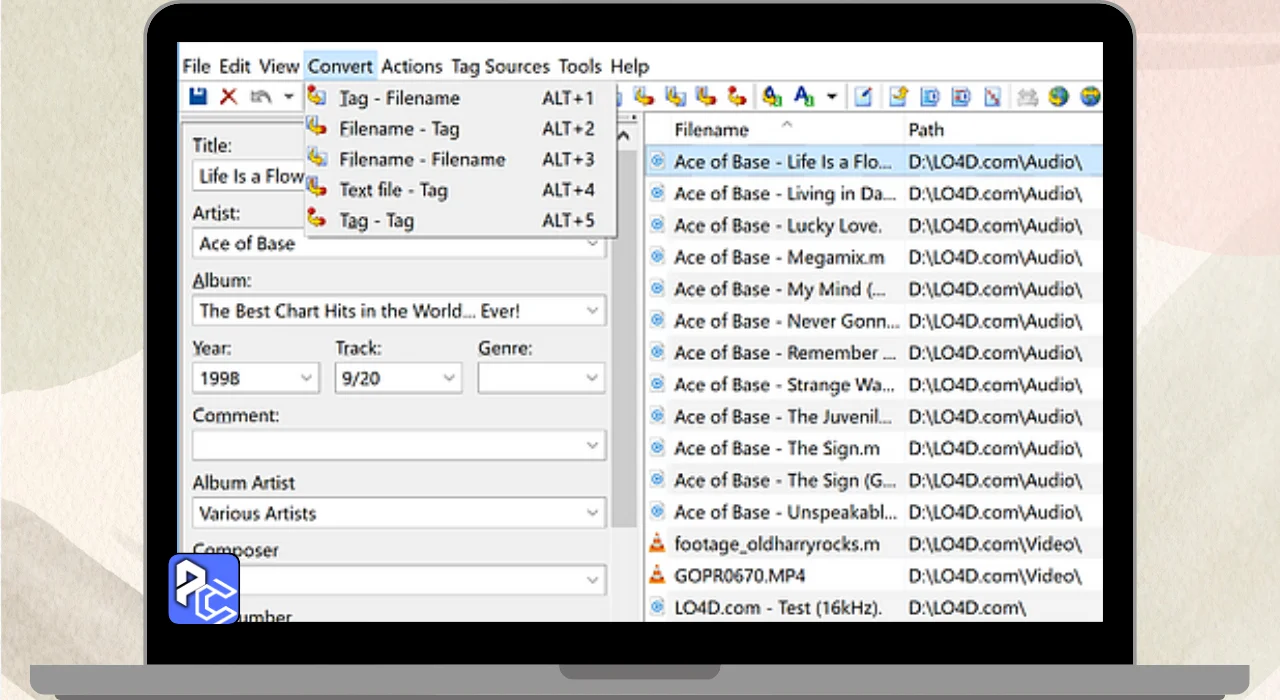Choose Filename - Tag from Convert menu
Viewport: 1280px width, 700px height.
[x=399, y=129]
